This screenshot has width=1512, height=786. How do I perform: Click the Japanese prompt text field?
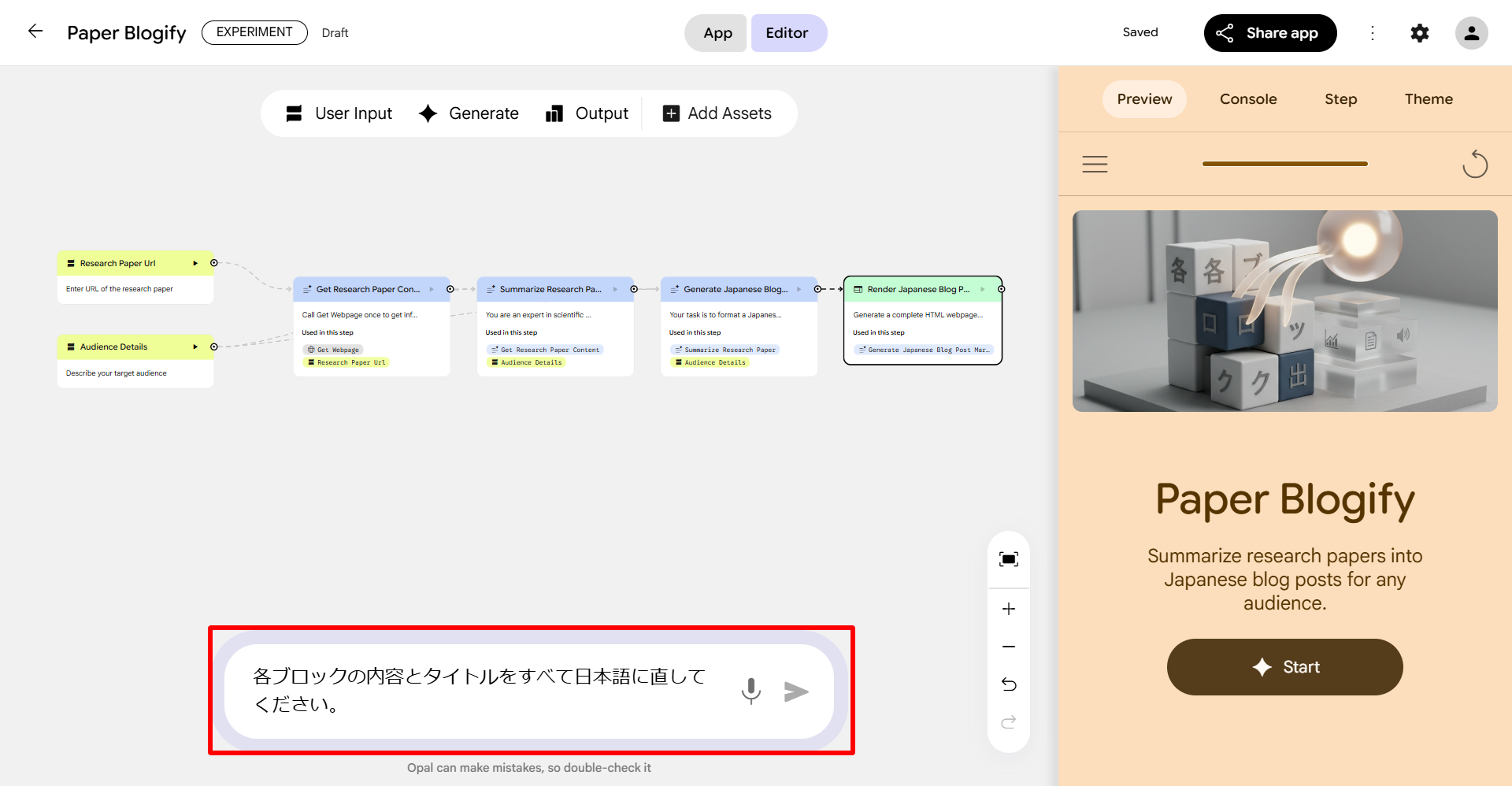click(x=480, y=690)
